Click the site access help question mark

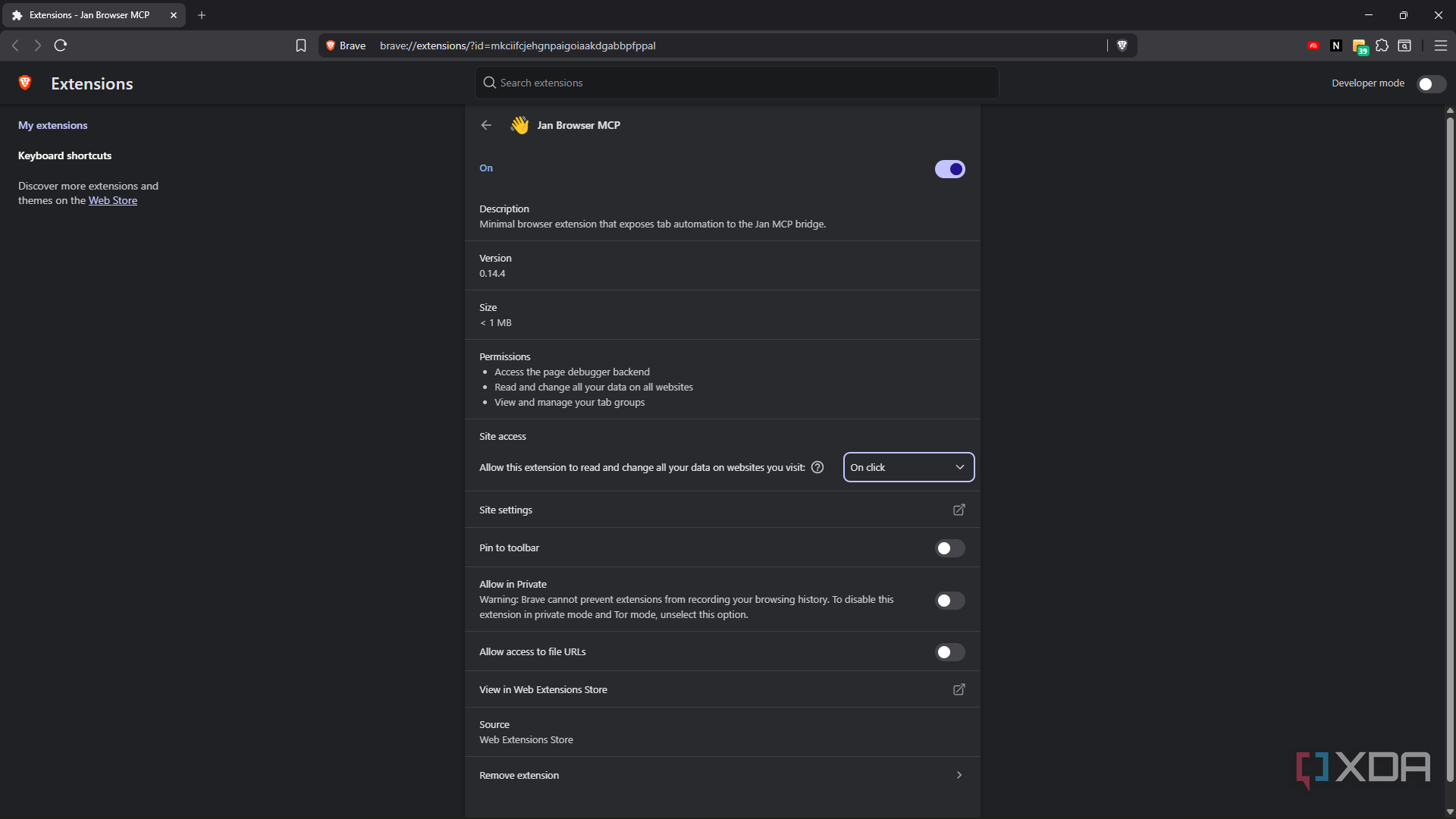[x=817, y=467]
